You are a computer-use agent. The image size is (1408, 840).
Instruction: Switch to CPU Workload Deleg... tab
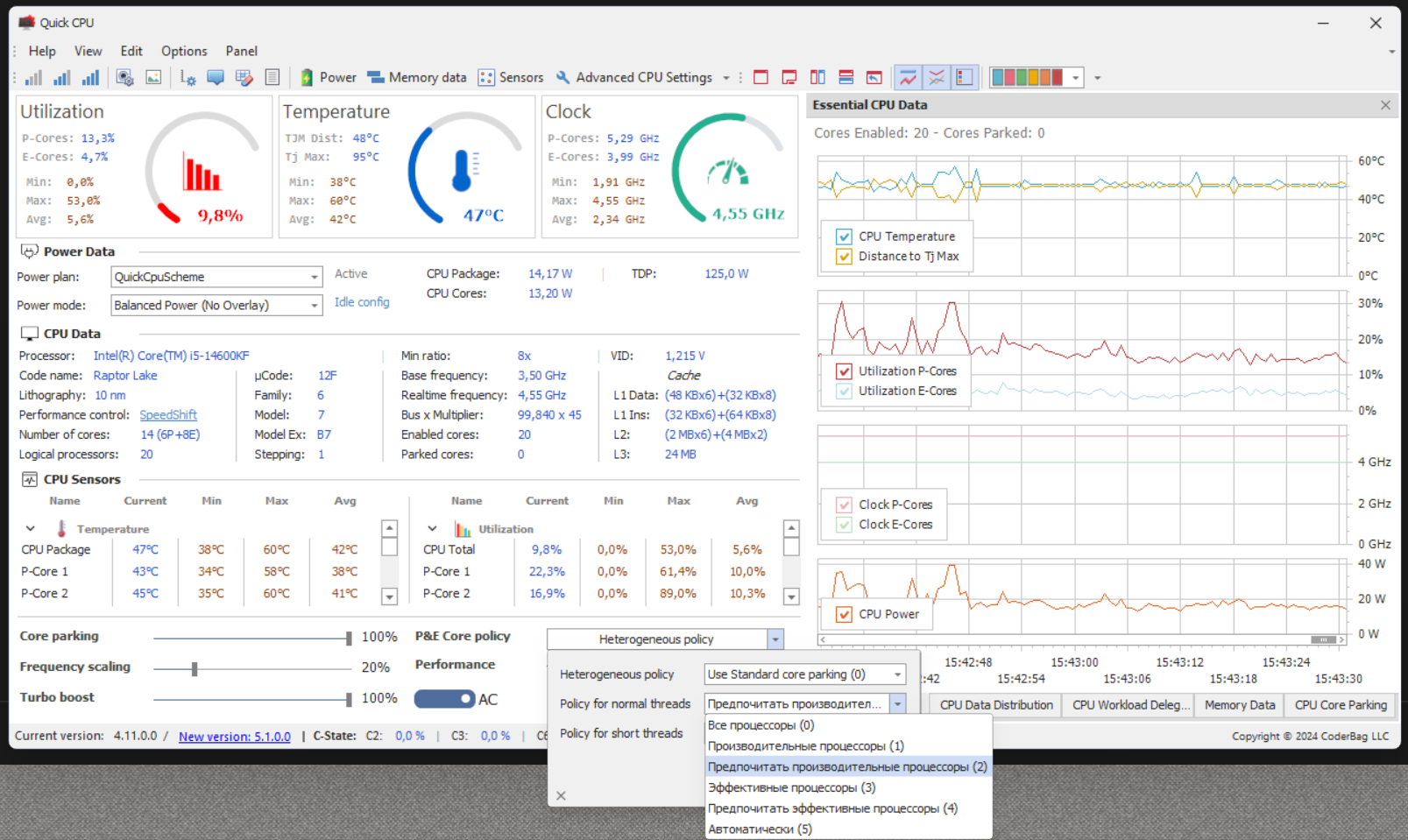pos(1131,705)
